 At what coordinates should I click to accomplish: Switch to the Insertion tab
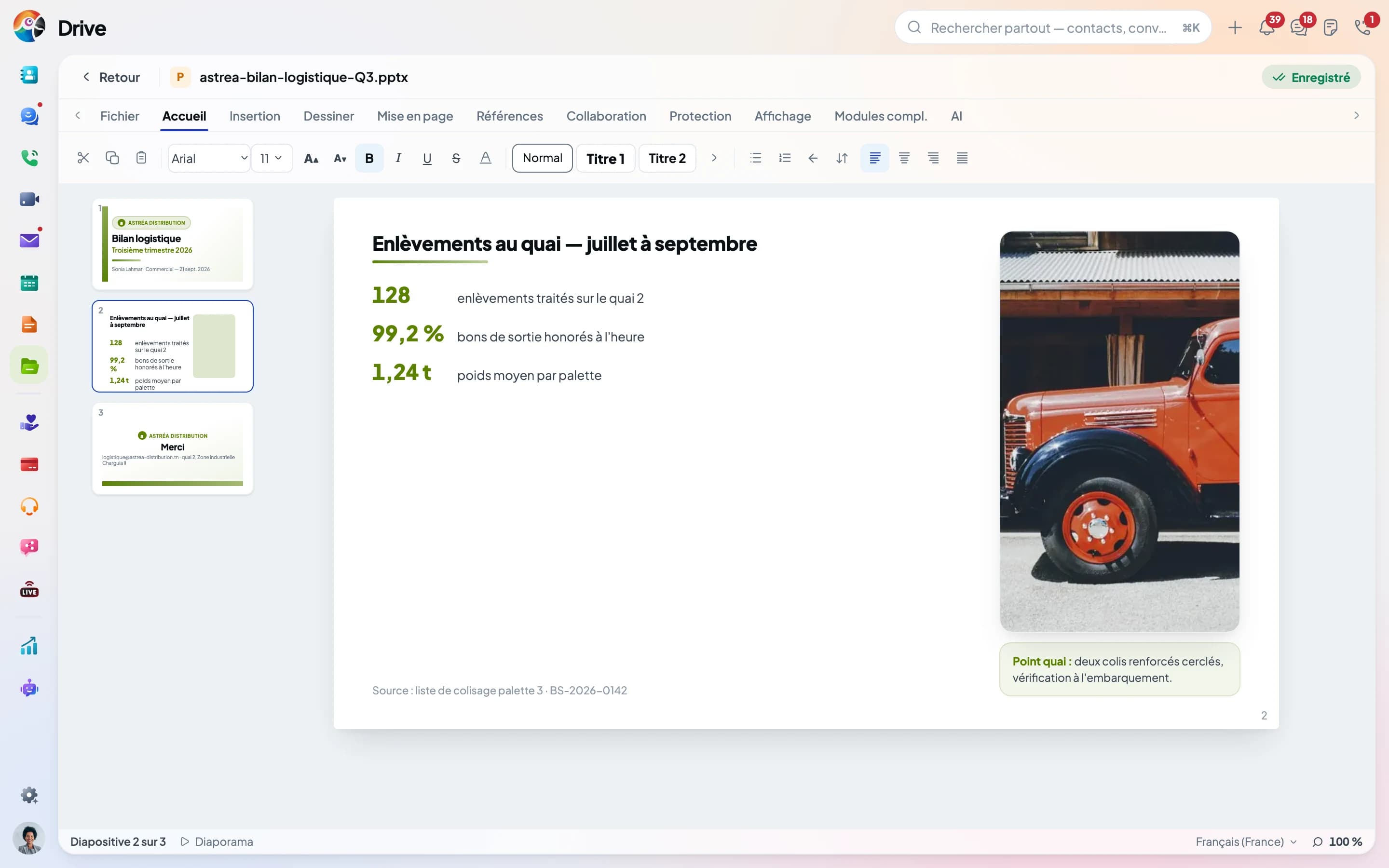coord(255,116)
